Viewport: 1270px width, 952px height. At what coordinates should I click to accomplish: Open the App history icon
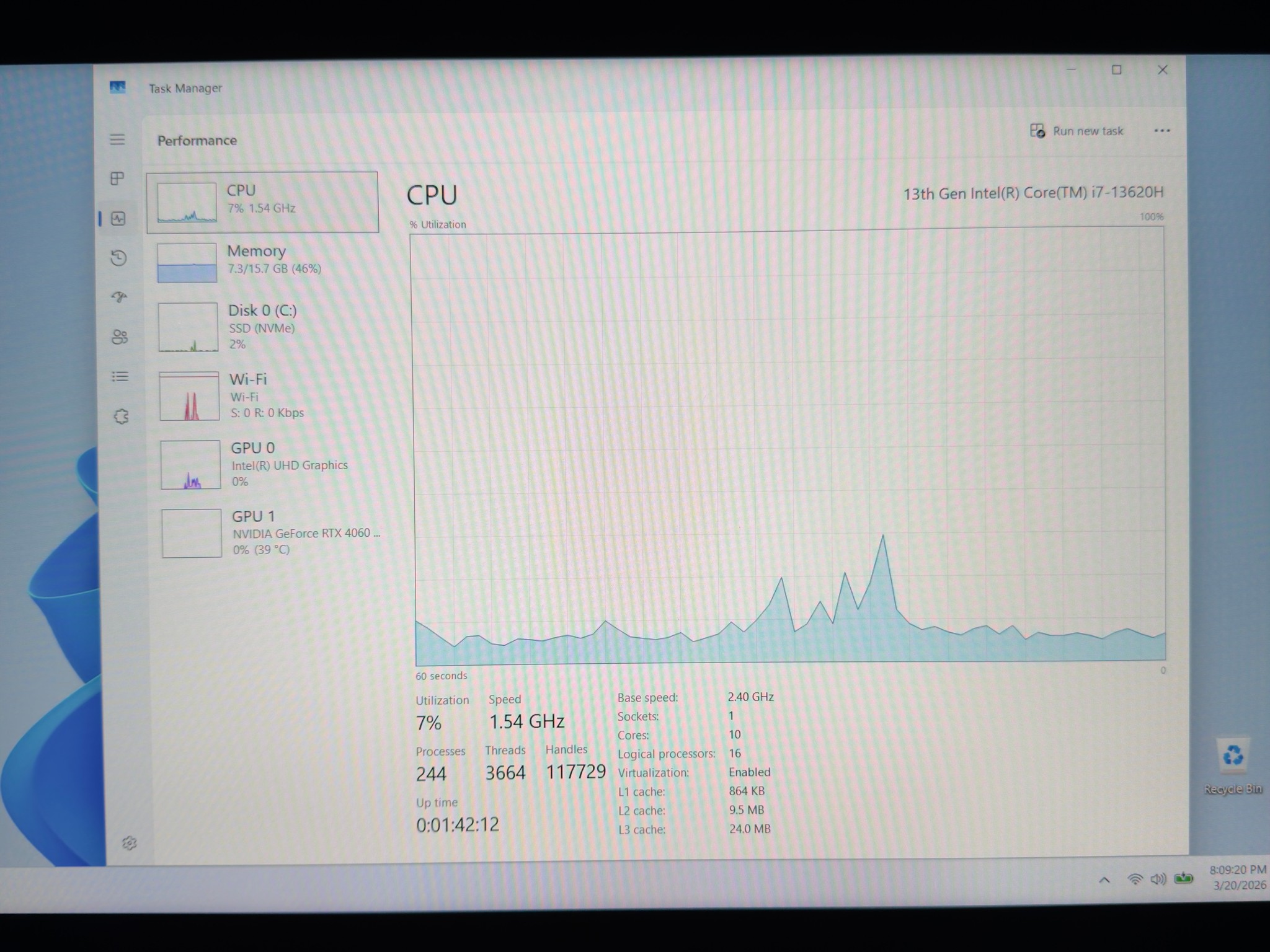point(118,258)
